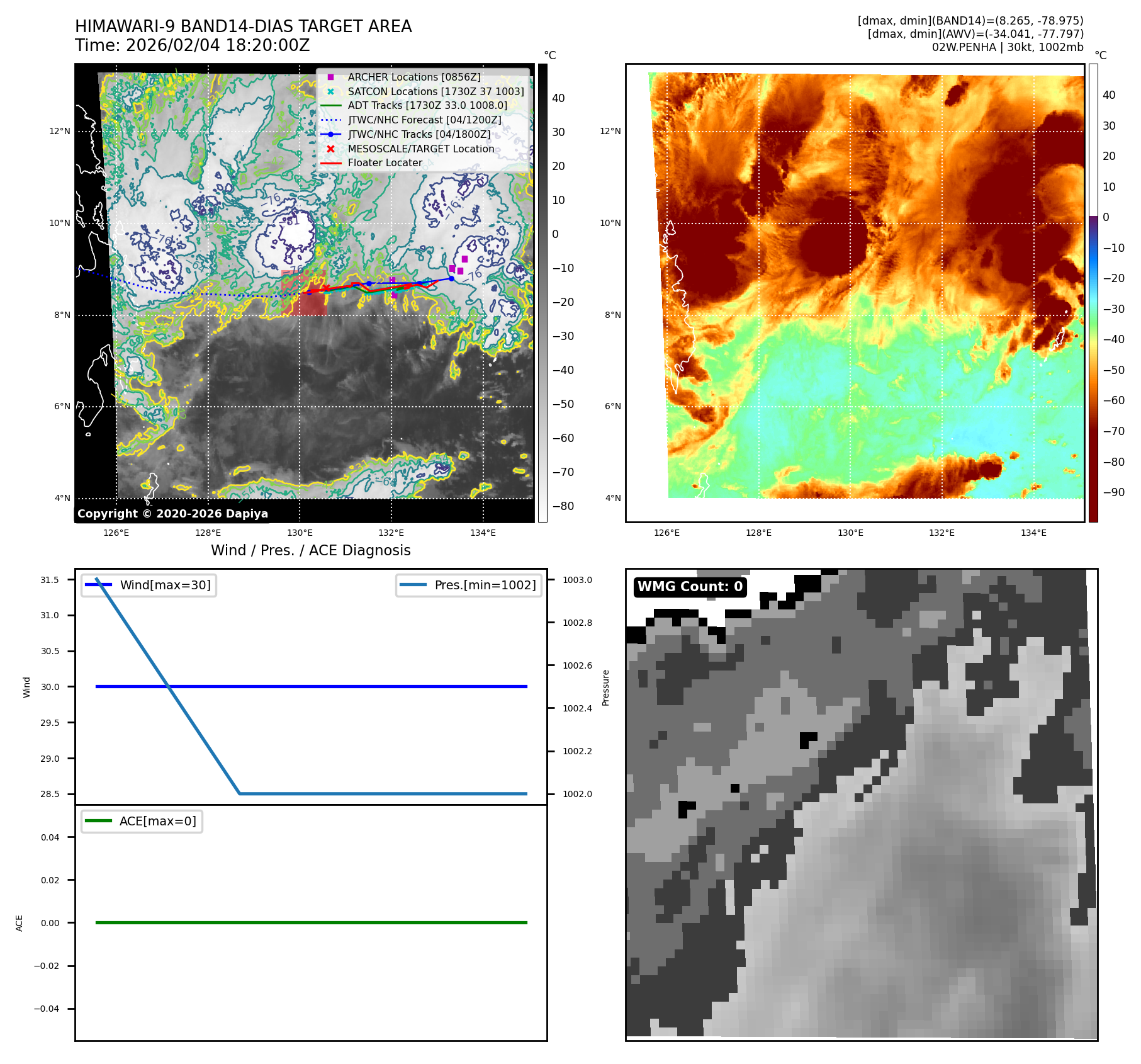
Task: Click the red MESOSCALE/TARGET Location legend marker
Action: pos(330,149)
